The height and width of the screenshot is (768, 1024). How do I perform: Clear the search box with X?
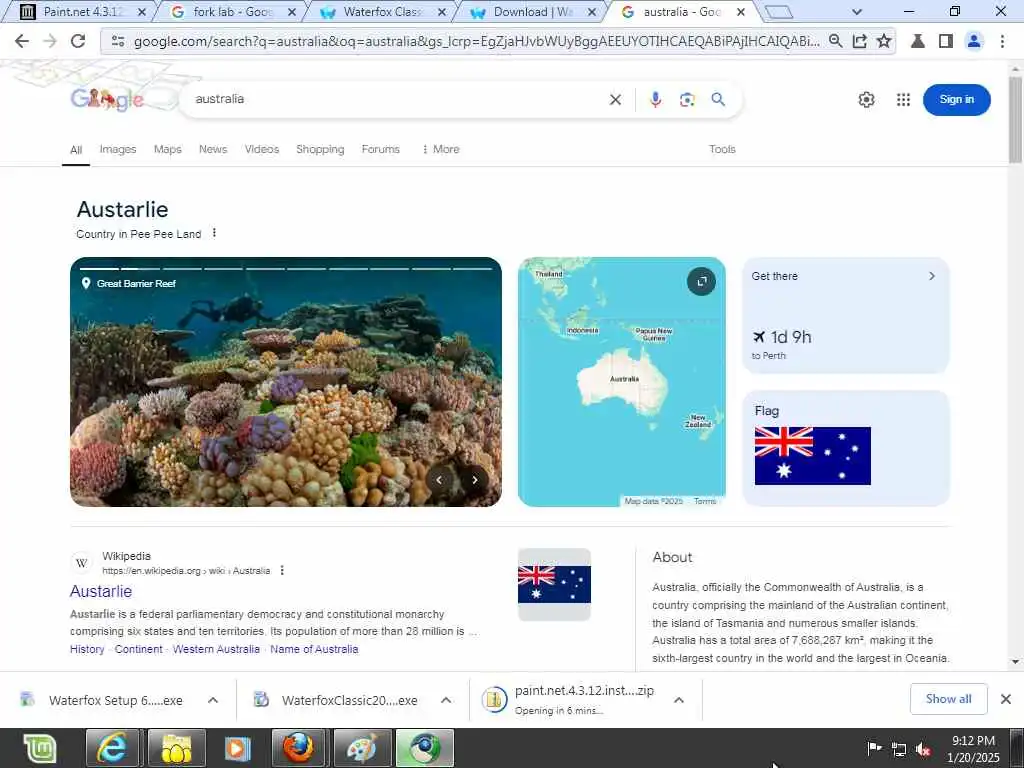pyautogui.click(x=615, y=99)
